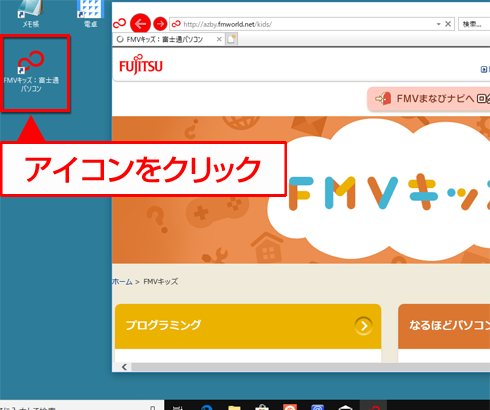Screen dimensions: 490x410
Task: Click the infinity logo left of back button
Action: coord(119,23)
